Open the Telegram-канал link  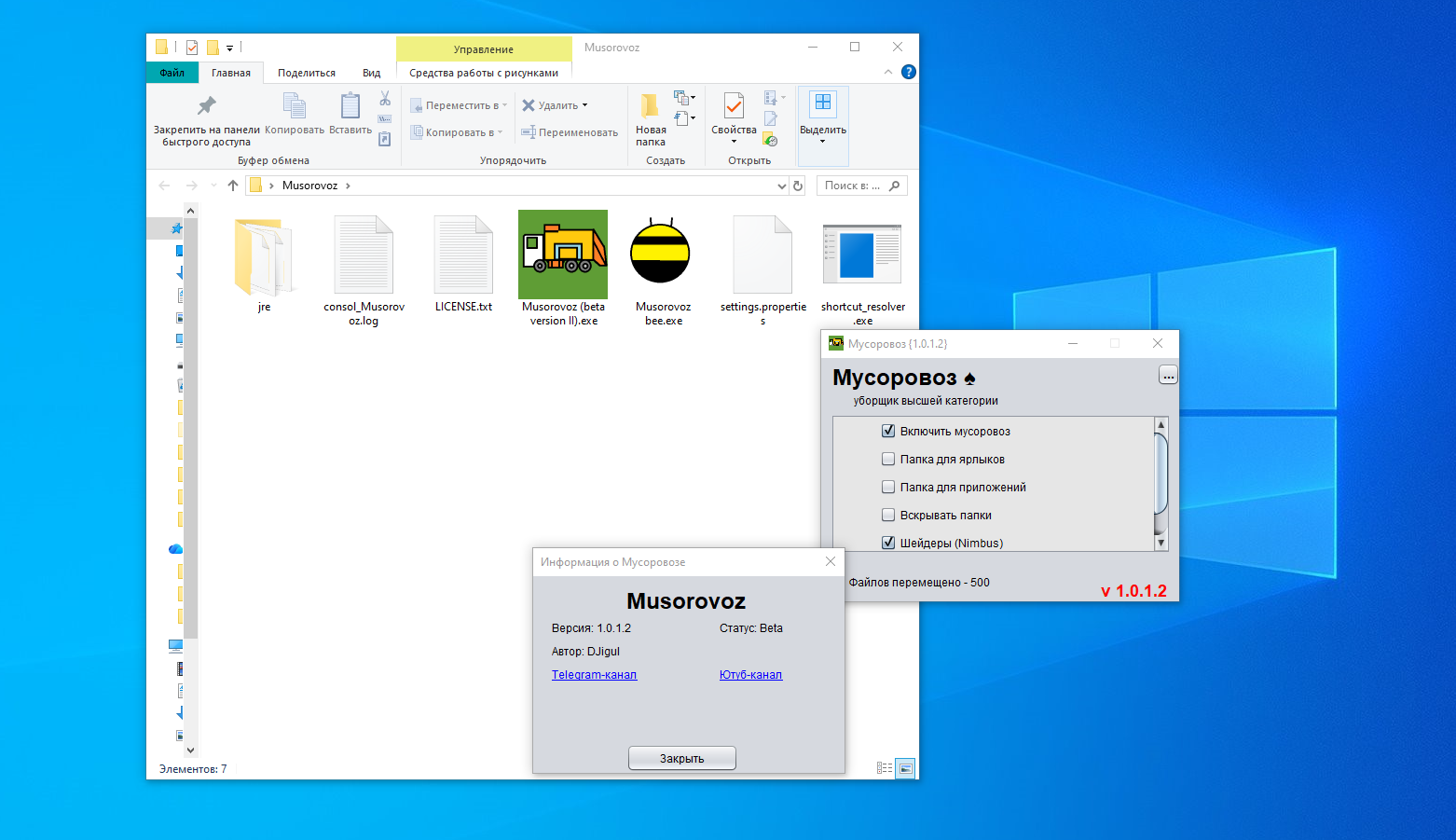coord(594,674)
